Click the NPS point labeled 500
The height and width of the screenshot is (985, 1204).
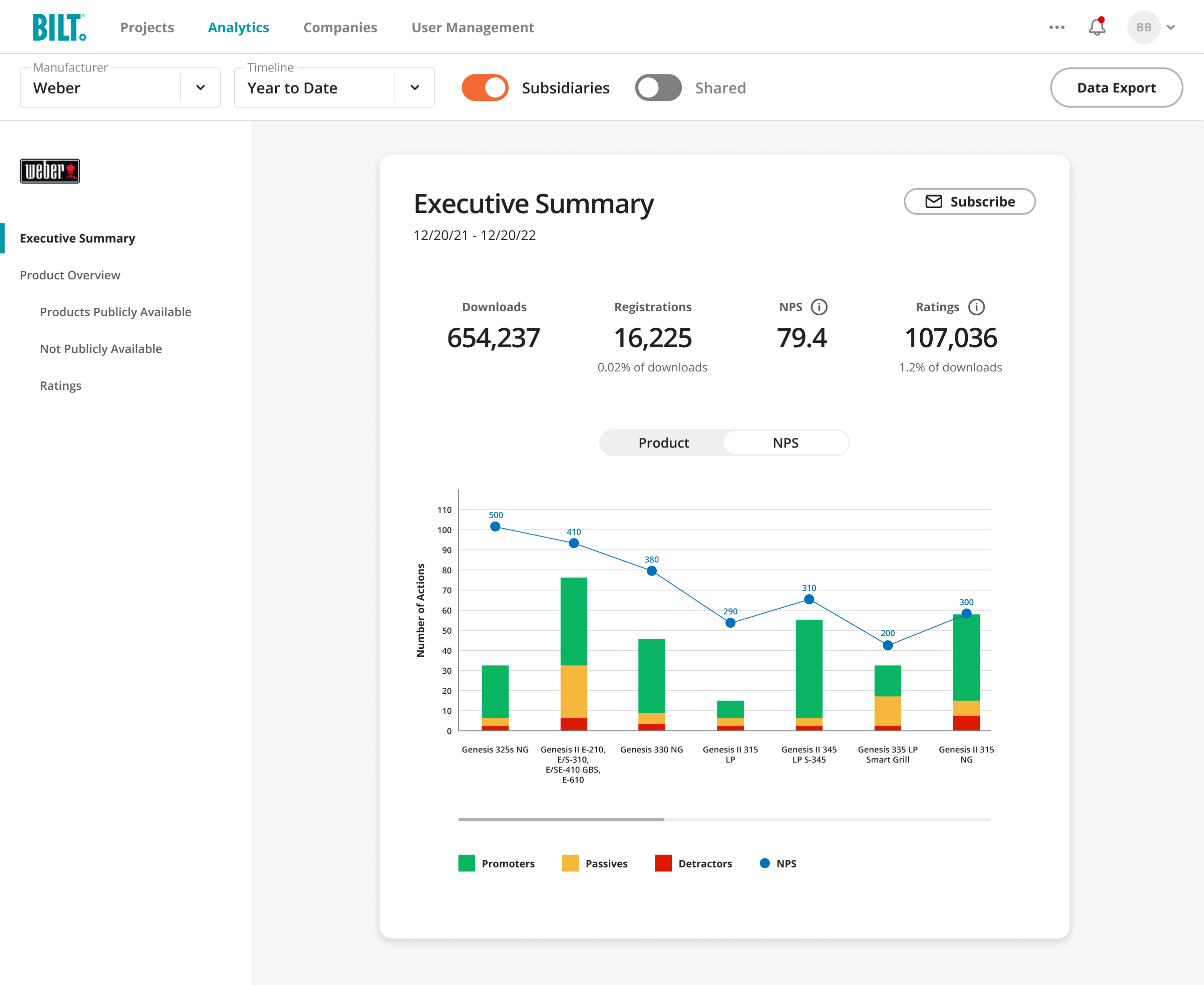coord(495,527)
